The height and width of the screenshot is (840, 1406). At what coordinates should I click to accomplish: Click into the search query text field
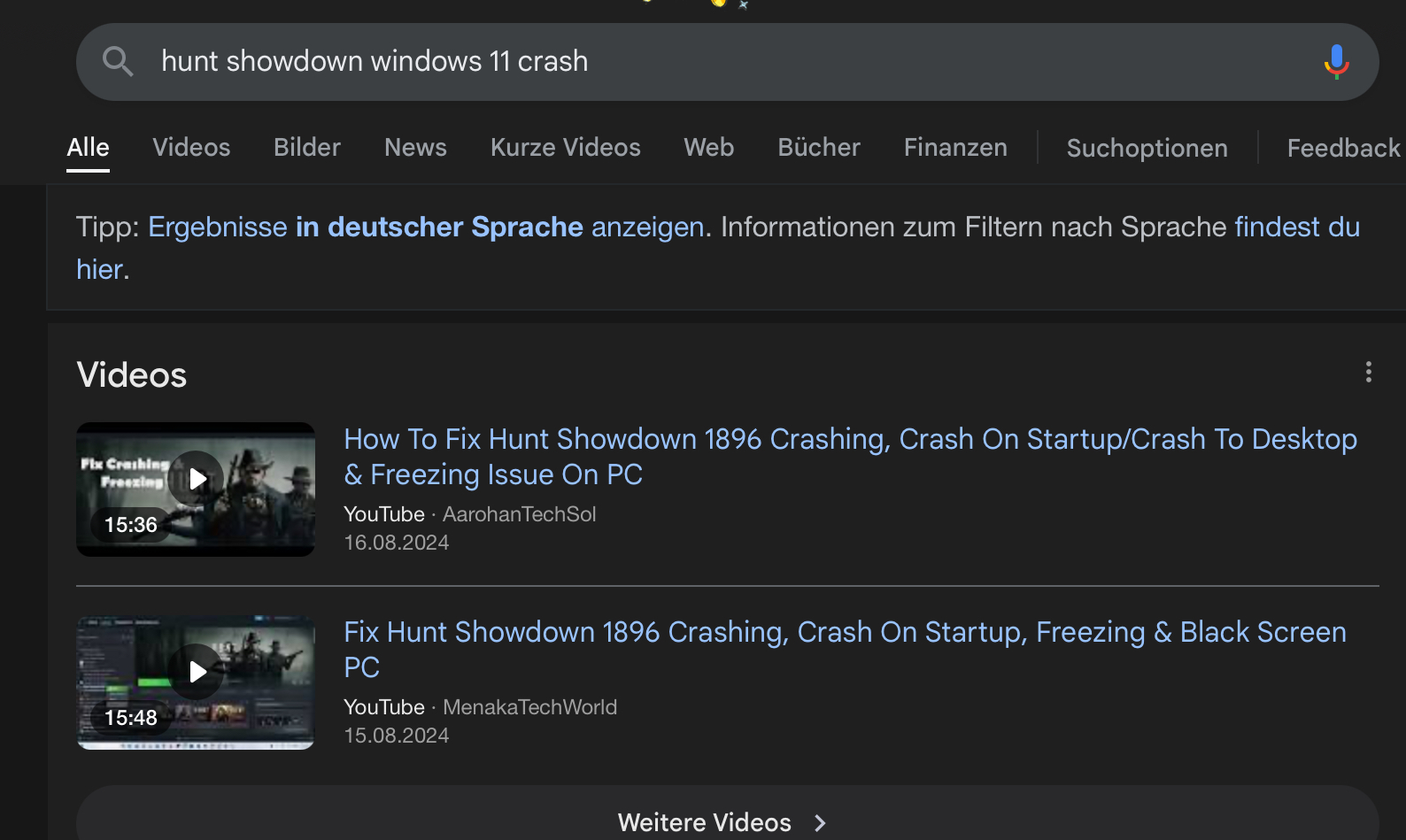[708, 62]
